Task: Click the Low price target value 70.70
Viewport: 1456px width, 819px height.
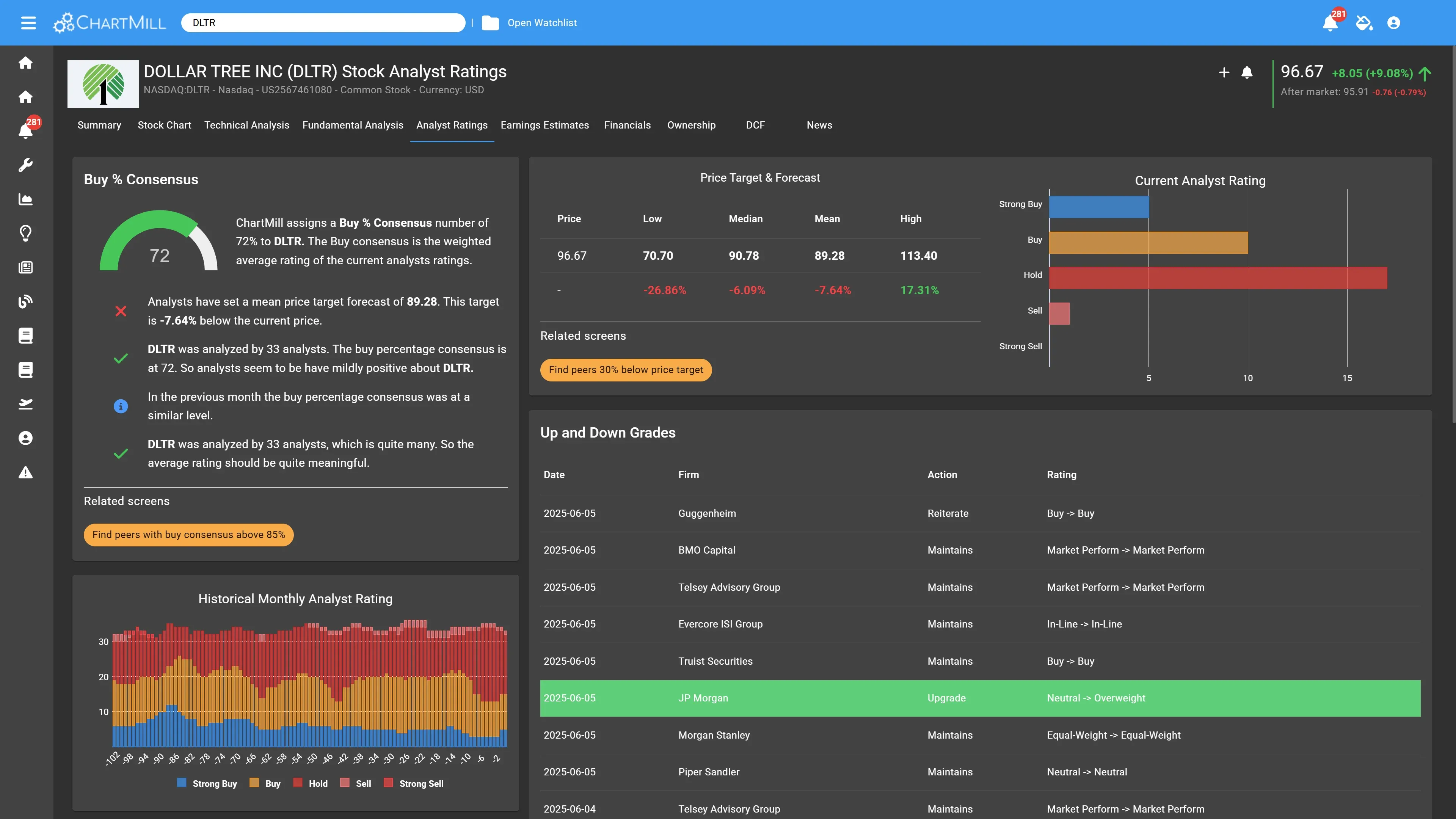Action: pos(658,256)
